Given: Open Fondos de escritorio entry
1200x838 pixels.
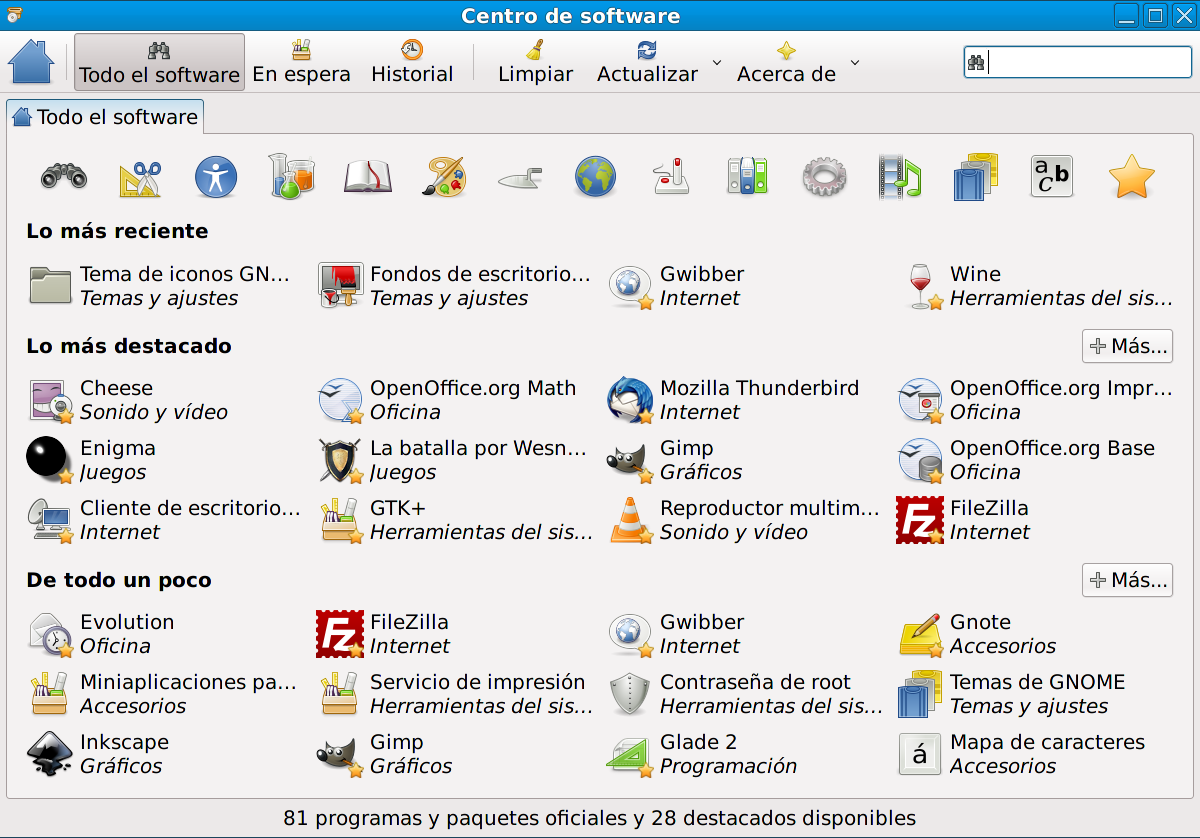Looking at the screenshot, I should [x=453, y=286].
